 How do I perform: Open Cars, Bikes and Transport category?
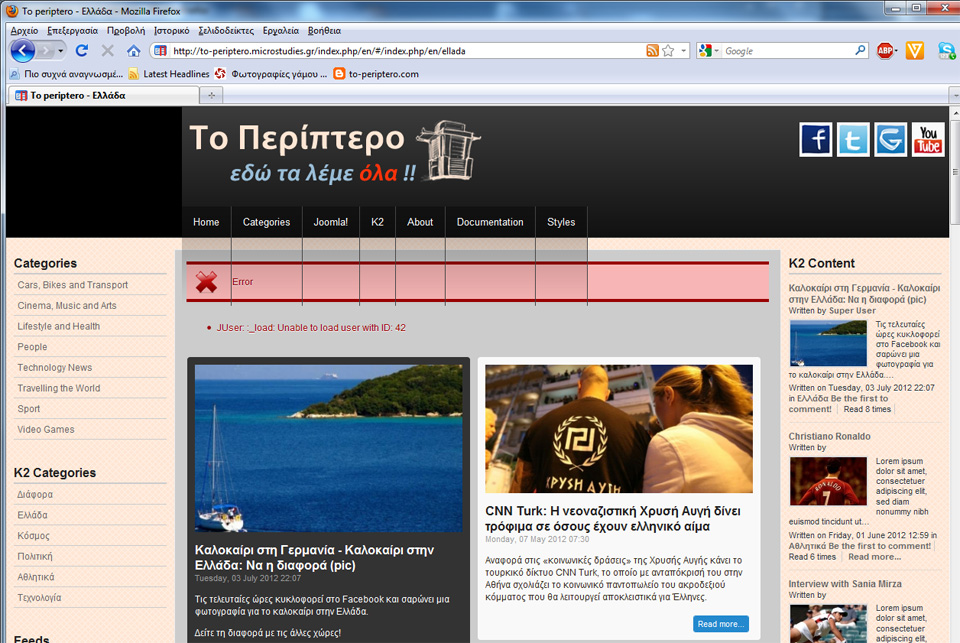73,285
